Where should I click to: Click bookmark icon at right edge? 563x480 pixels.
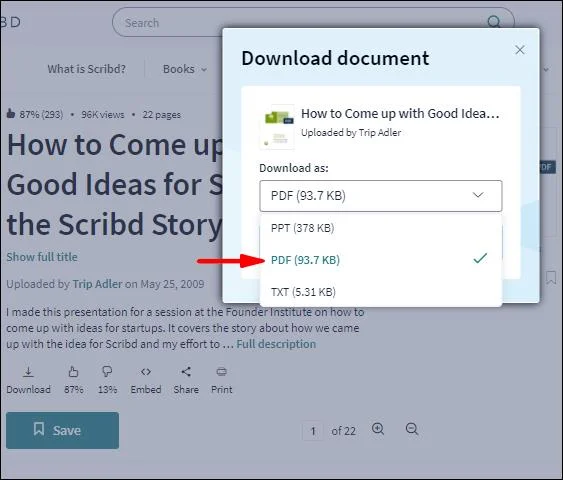coord(551,278)
